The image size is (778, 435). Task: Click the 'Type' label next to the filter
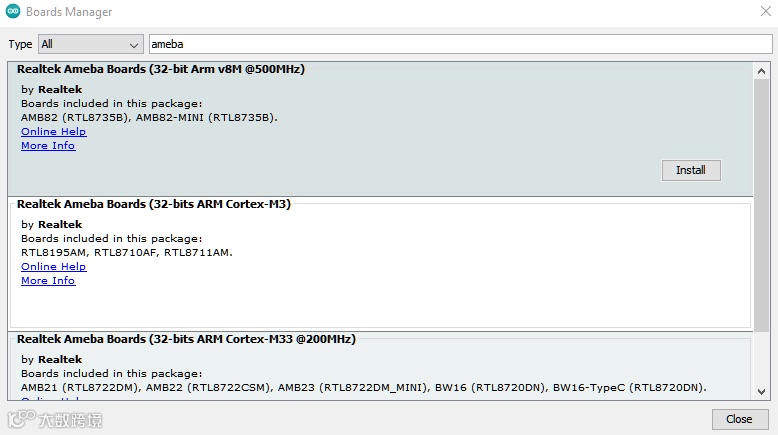(x=20, y=44)
